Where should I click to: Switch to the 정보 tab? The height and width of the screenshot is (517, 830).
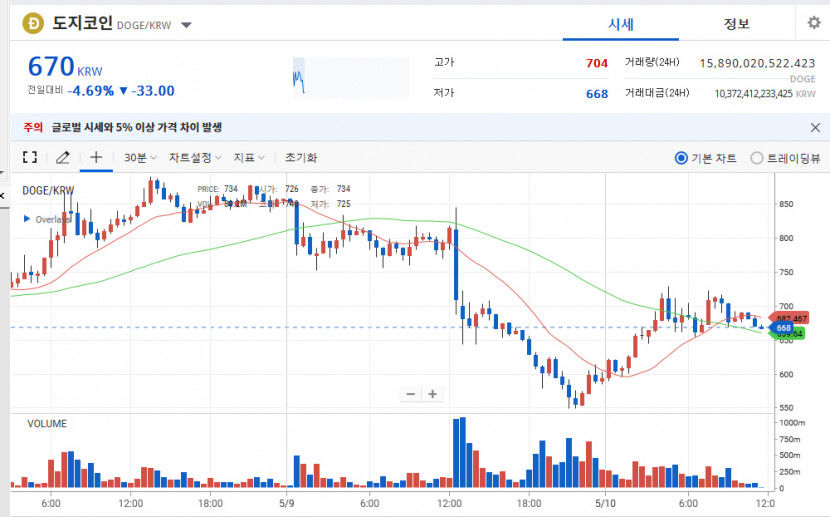(x=736, y=24)
